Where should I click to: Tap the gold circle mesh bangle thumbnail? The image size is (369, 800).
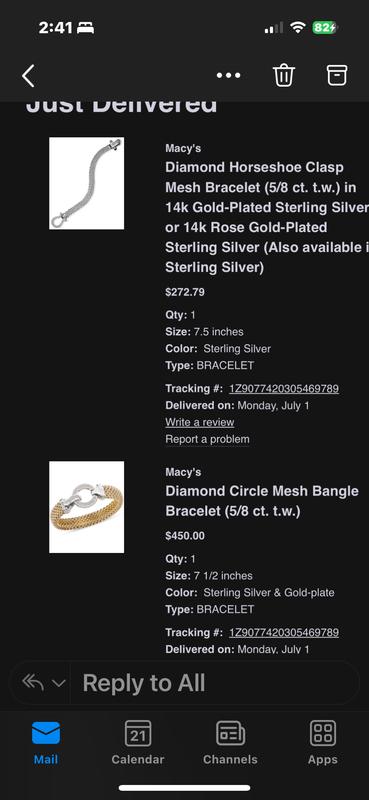pyautogui.click(x=86, y=507)
